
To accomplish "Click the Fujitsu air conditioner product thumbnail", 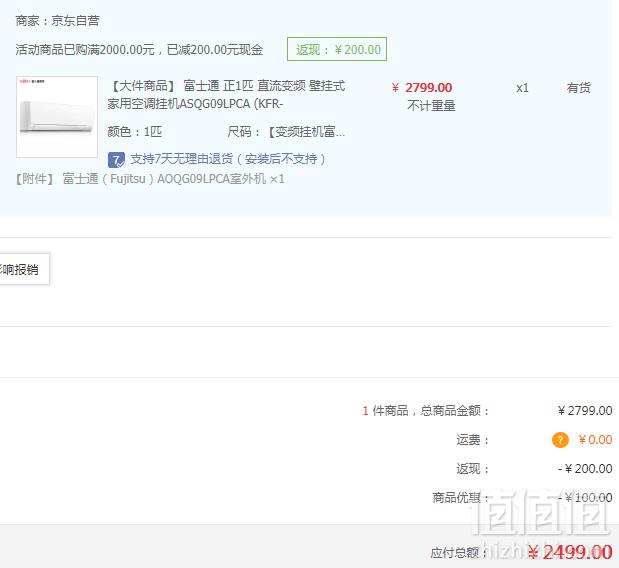I will 57,117.
